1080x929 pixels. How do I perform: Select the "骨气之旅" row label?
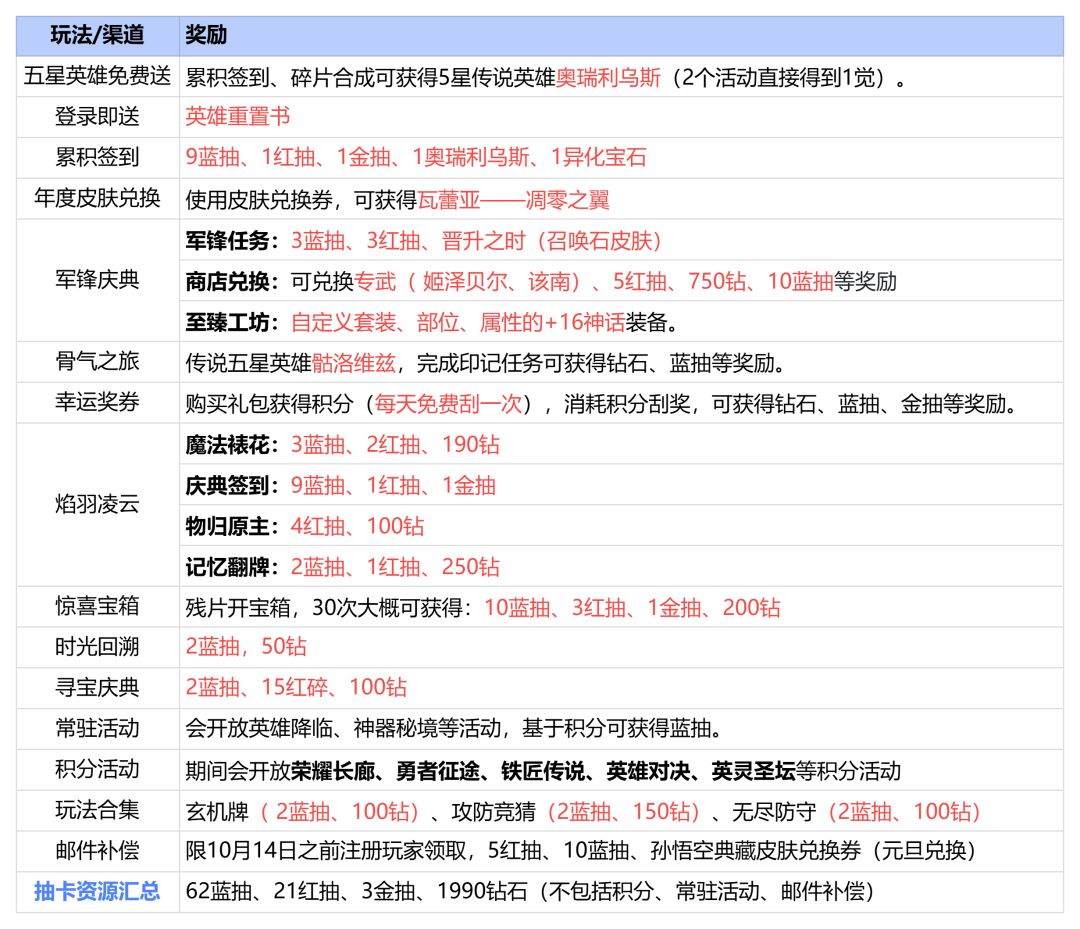[x=97, y=361]
